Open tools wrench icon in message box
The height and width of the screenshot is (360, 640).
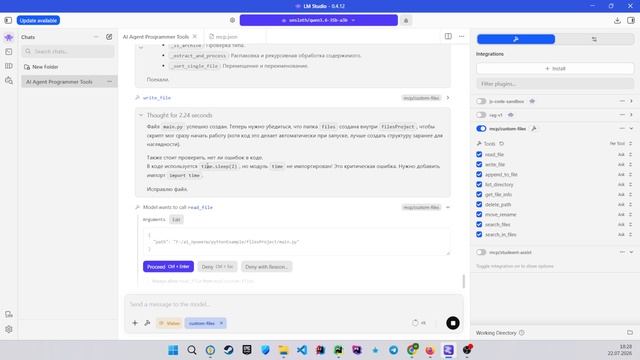tap(147, 323)
